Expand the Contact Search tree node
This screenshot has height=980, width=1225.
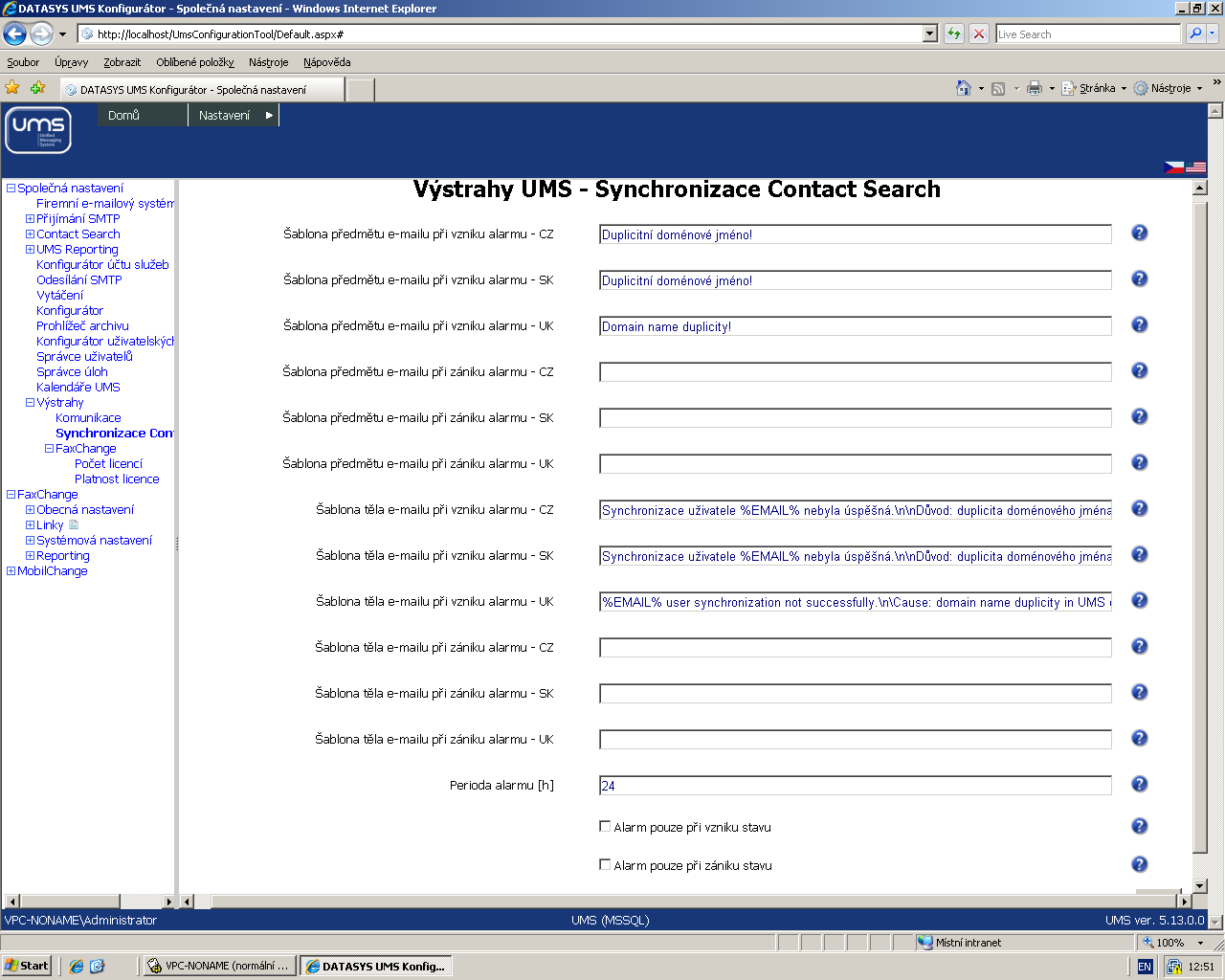pyautogui.click(x=31, y=234)
